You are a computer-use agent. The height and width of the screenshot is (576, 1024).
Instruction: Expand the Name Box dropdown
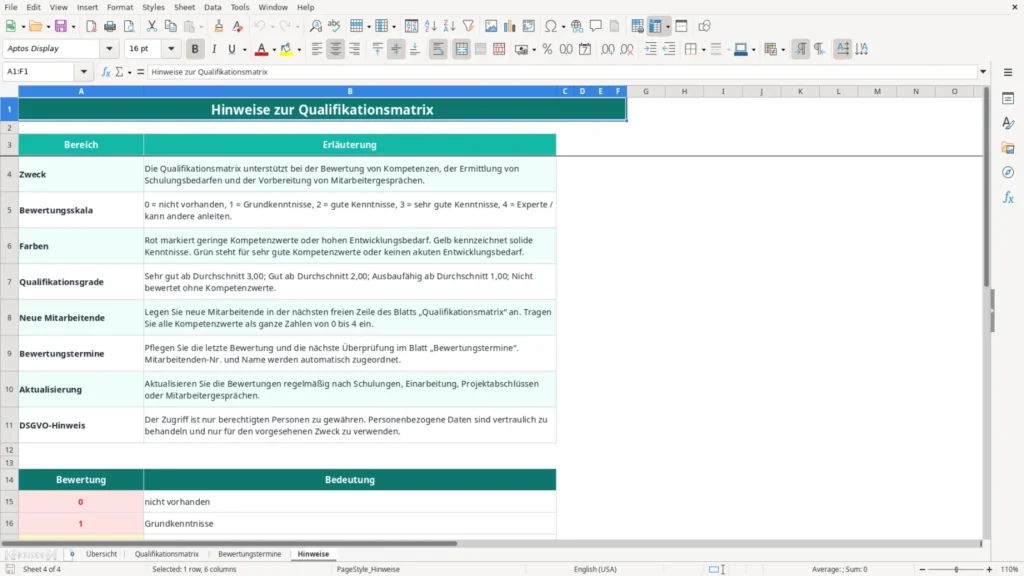click(x=84, y=72)
